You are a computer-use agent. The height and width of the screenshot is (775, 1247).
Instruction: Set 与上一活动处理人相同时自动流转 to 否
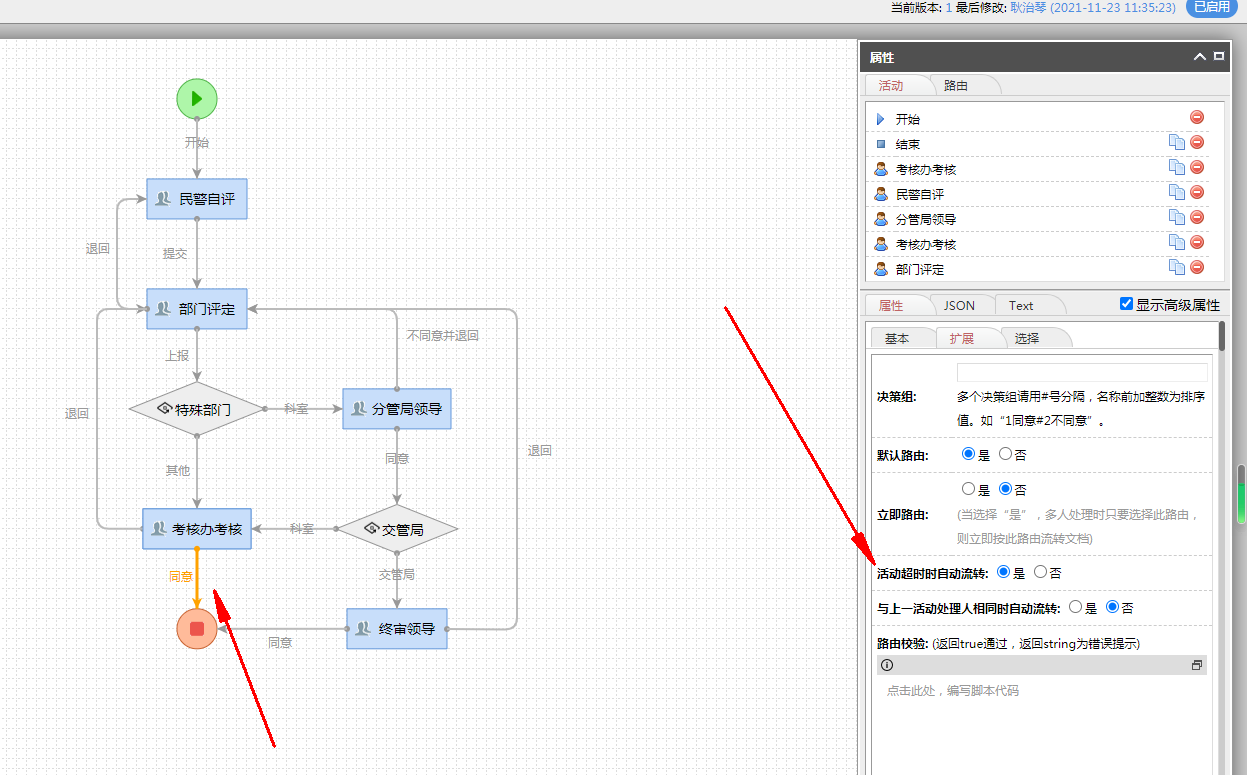(x=1112, y=606)
